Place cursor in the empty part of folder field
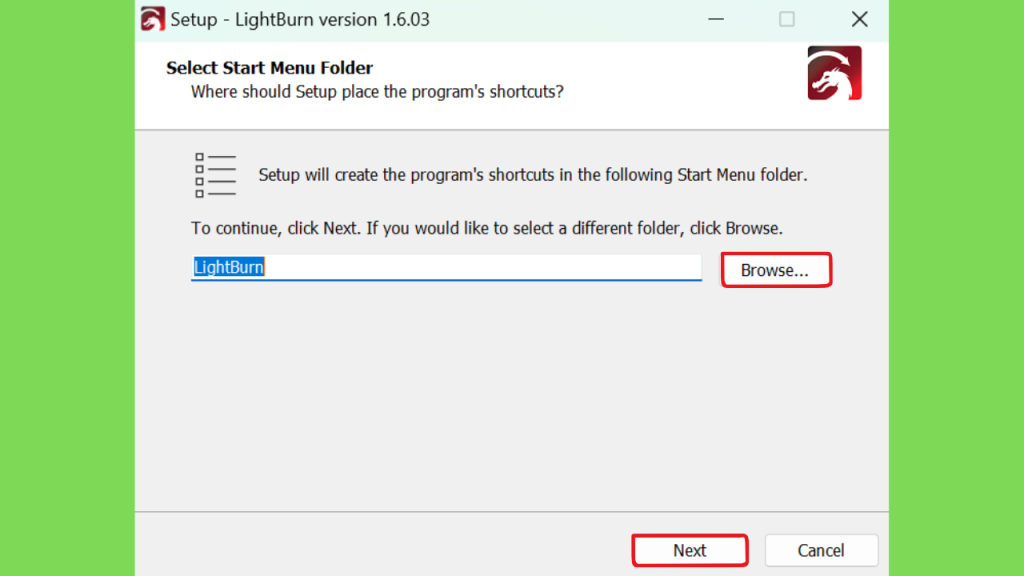 tap(483, 267)
